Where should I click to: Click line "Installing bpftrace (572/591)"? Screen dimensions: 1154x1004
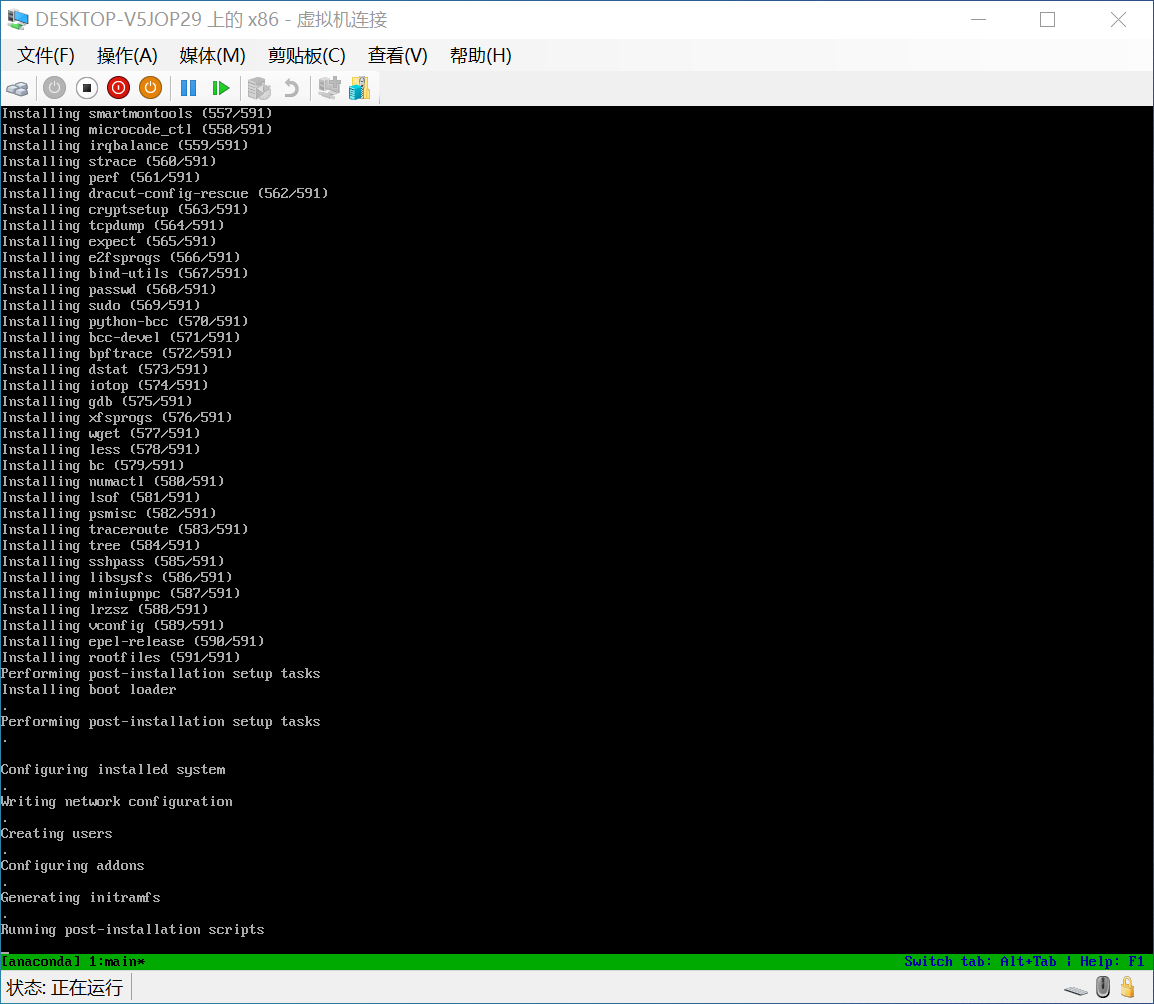[116, 353]
